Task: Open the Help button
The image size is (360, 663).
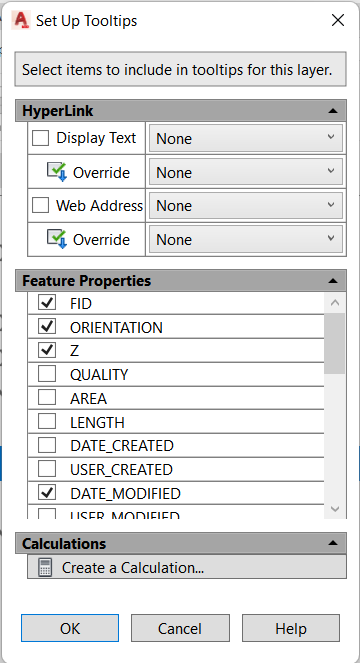Action: (291, 628)
